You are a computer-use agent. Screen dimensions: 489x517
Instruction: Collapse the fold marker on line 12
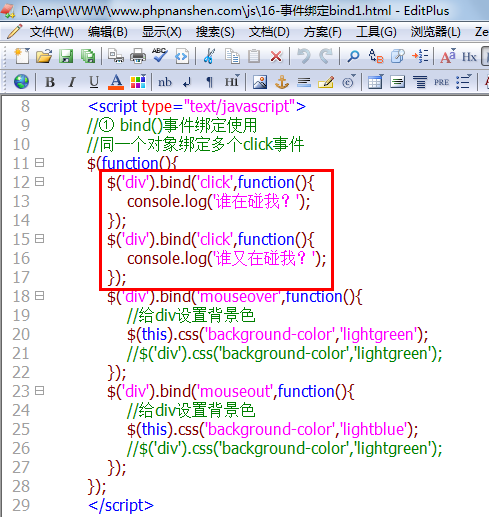click(40, 182)
